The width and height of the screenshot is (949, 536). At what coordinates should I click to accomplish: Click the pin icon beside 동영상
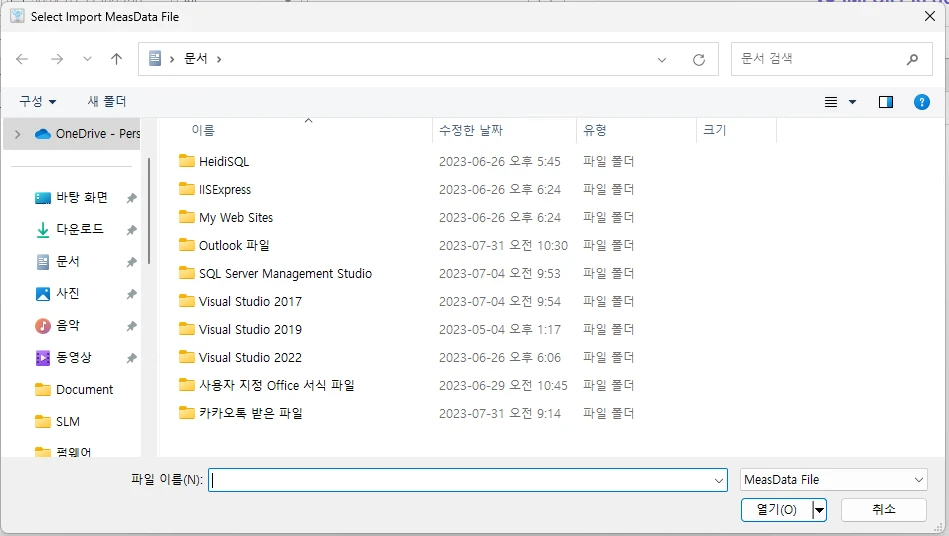131,358
